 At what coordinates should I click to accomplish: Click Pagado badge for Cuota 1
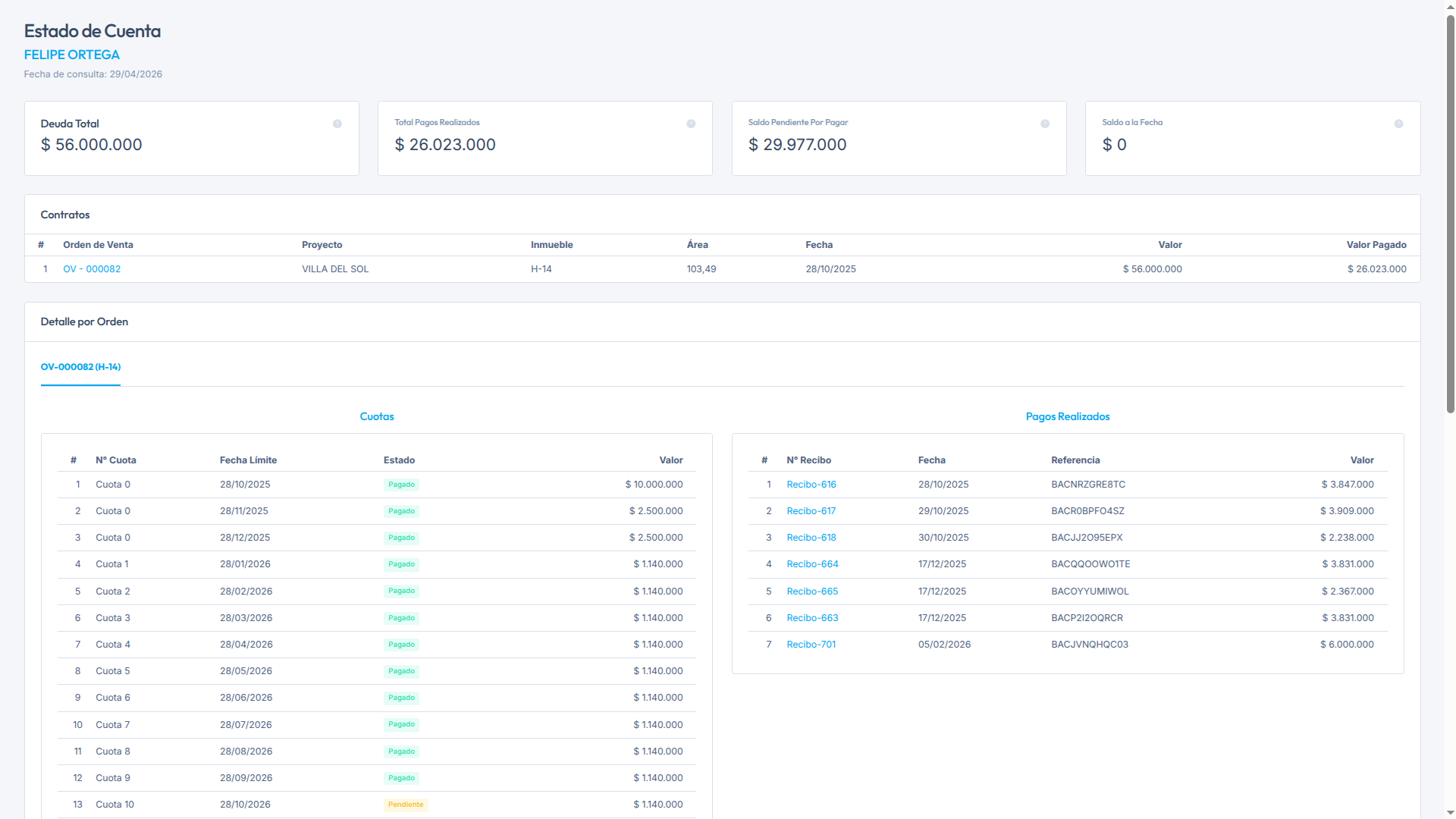(401, 564)
